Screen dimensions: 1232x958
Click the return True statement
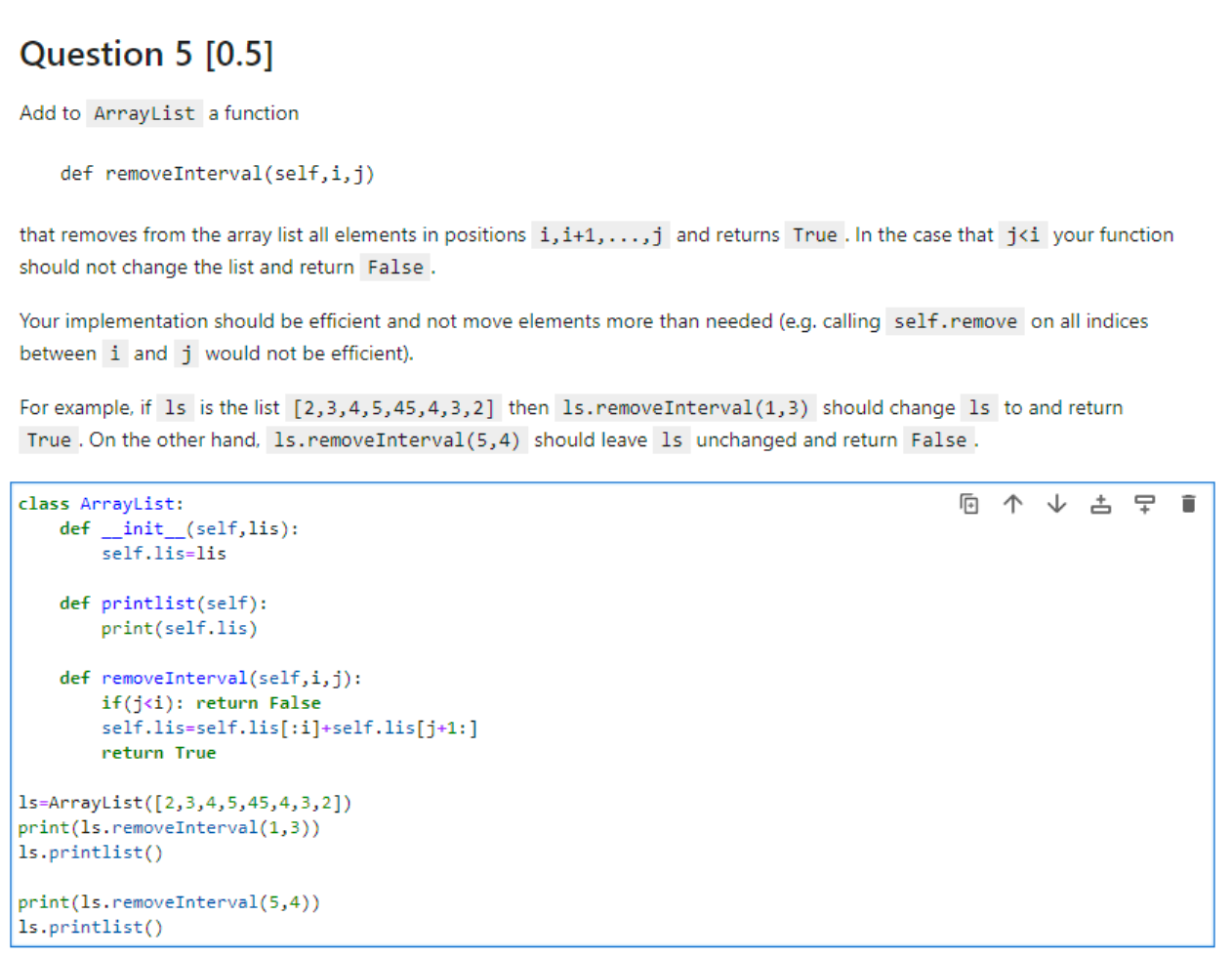[159, 752]
